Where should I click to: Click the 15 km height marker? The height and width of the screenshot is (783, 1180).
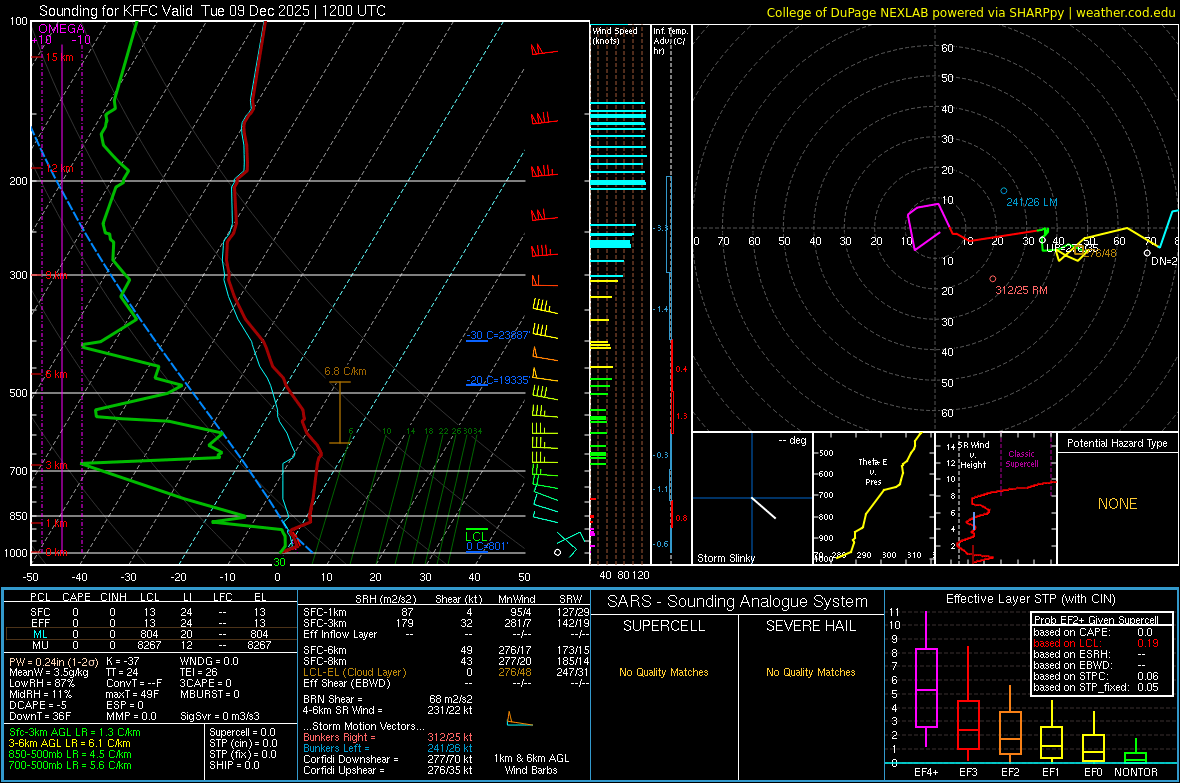click(57, 57)
